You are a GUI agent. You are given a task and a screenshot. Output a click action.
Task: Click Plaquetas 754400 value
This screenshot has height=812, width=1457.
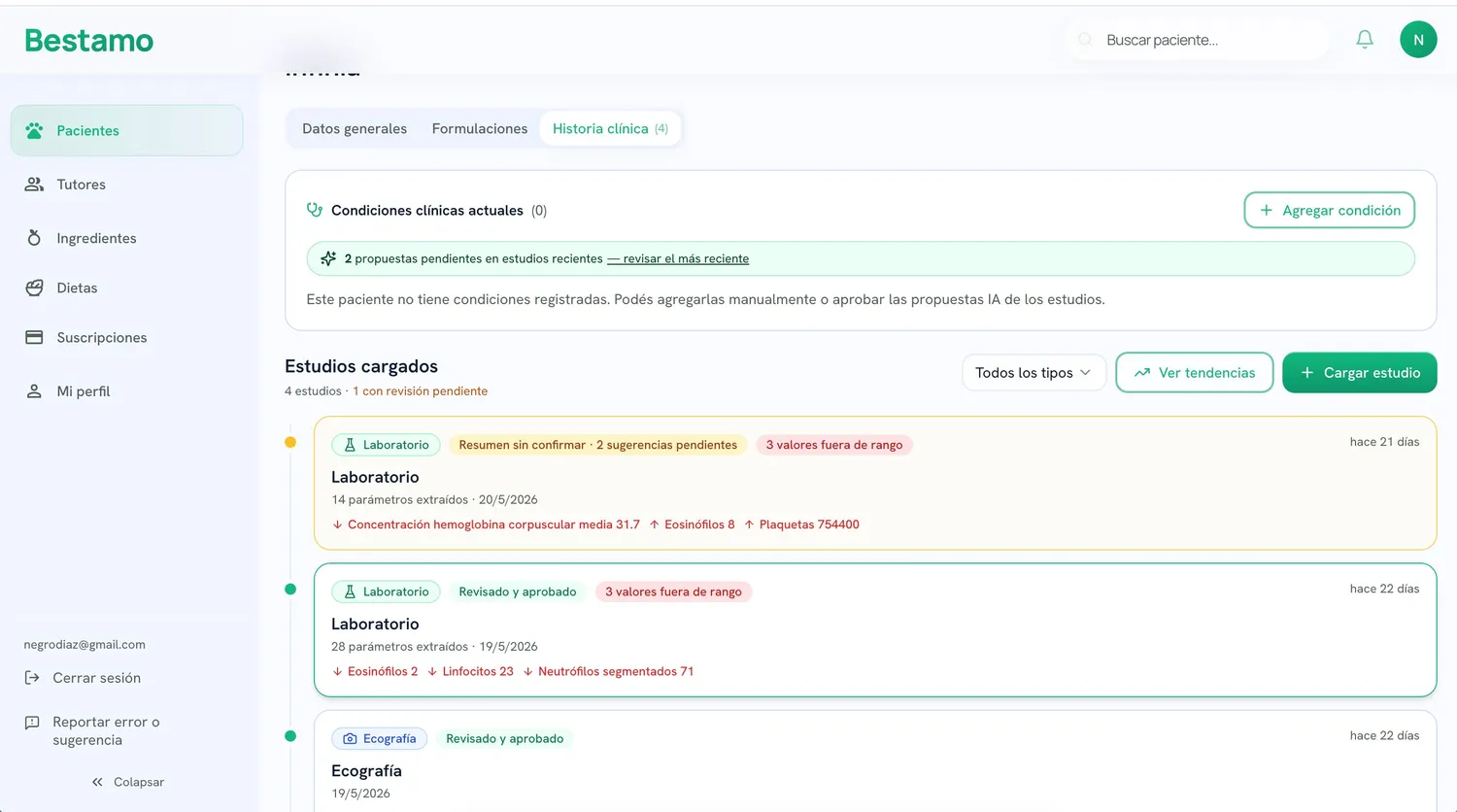pyautogui.click(x=801, y=524)
